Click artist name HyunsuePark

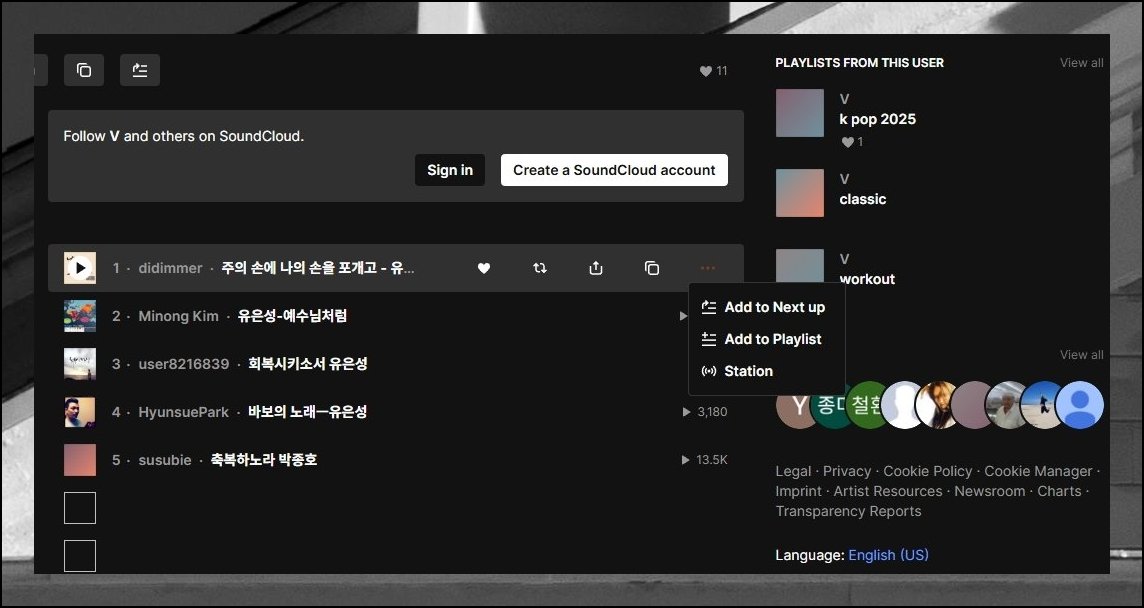point(184,412)
